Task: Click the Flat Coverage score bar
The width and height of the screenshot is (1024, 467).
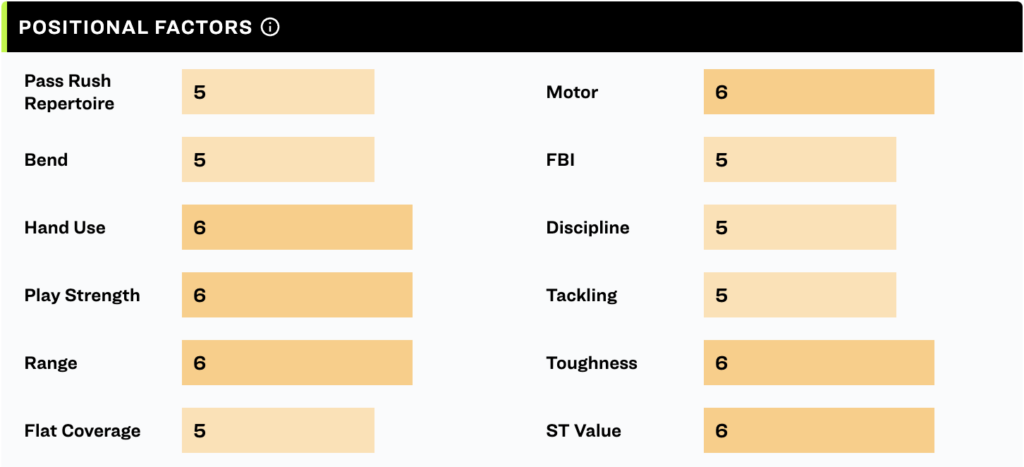Action: pos(278,430)
